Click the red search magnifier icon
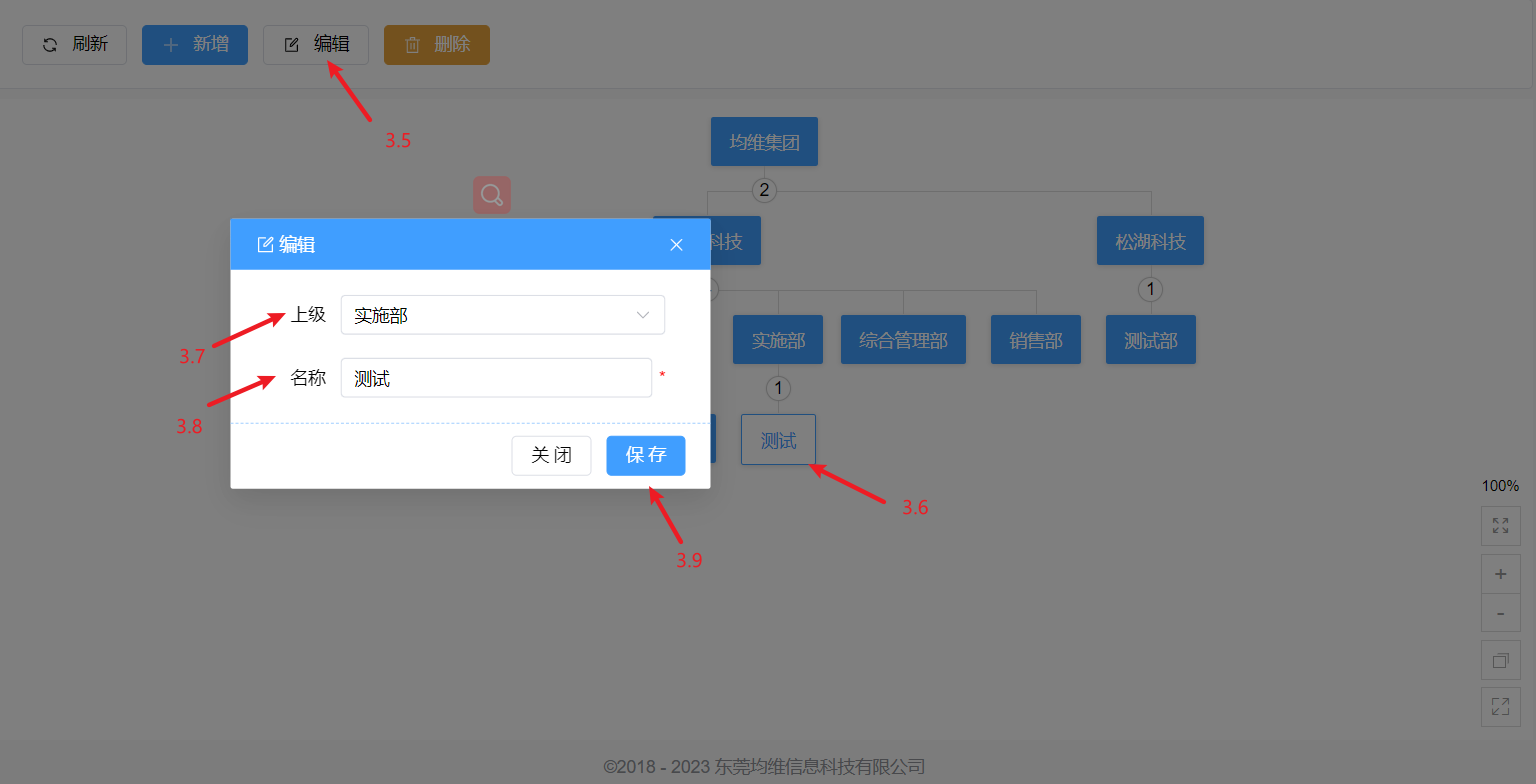Image resolution: width=1536 pixels, height=784 pixels. (492, 195)
